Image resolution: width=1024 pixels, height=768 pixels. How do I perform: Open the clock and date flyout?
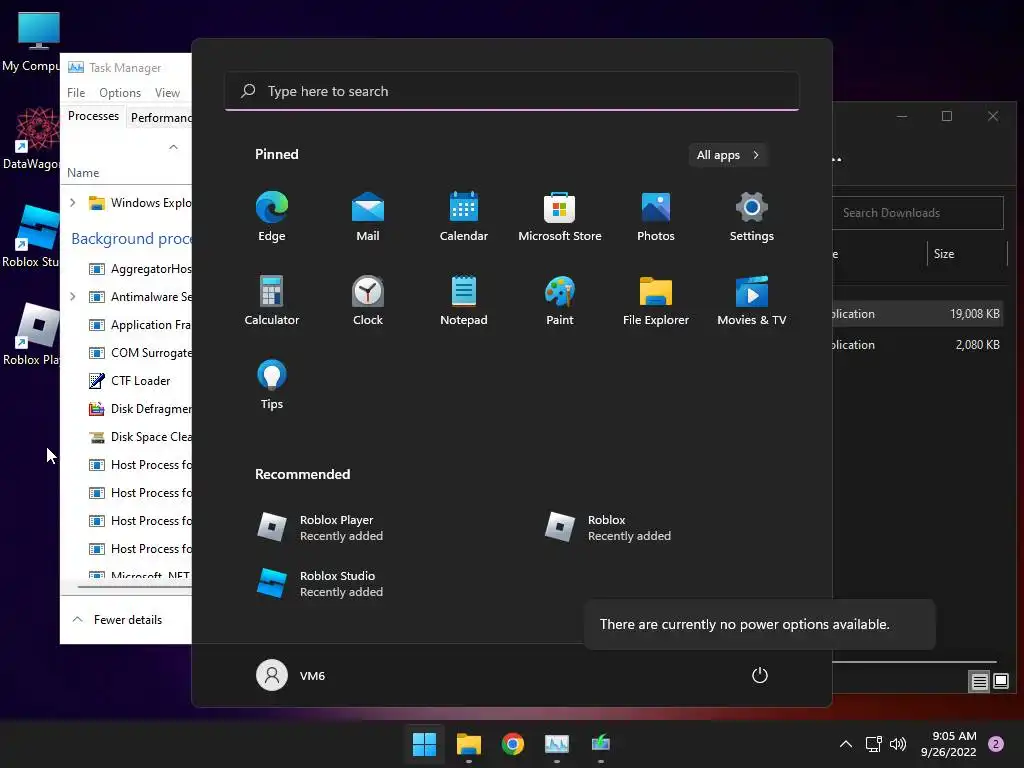point(948,744)
